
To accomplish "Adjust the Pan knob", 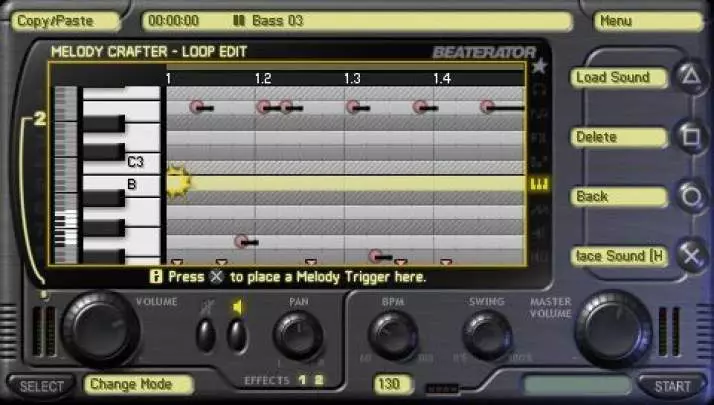I will point(298,337).
